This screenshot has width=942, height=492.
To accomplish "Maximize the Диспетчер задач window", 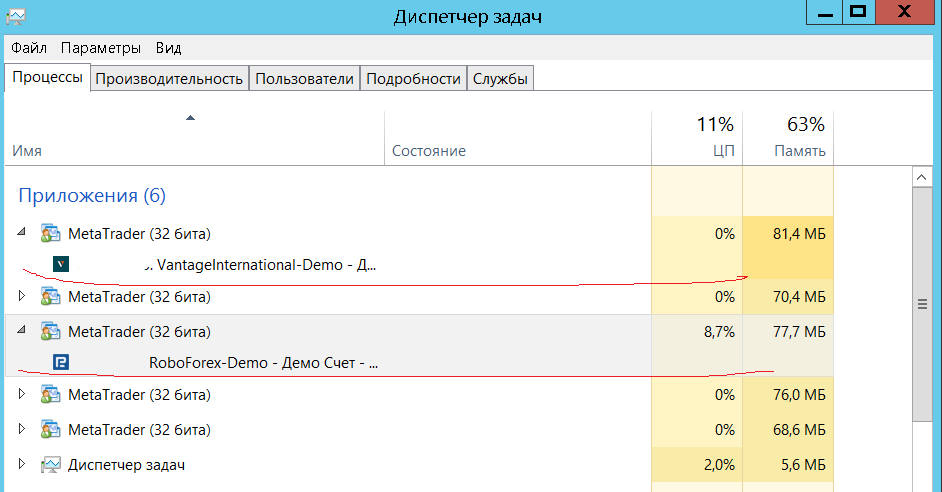I will pos(858,12).
